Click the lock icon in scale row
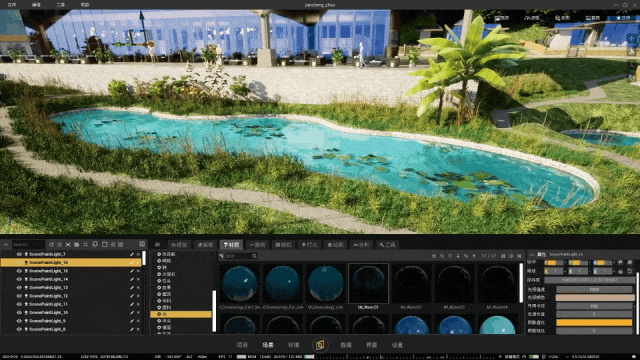This screenshot has height=360, width=640. pyautogui.click(x=620, y=271)
